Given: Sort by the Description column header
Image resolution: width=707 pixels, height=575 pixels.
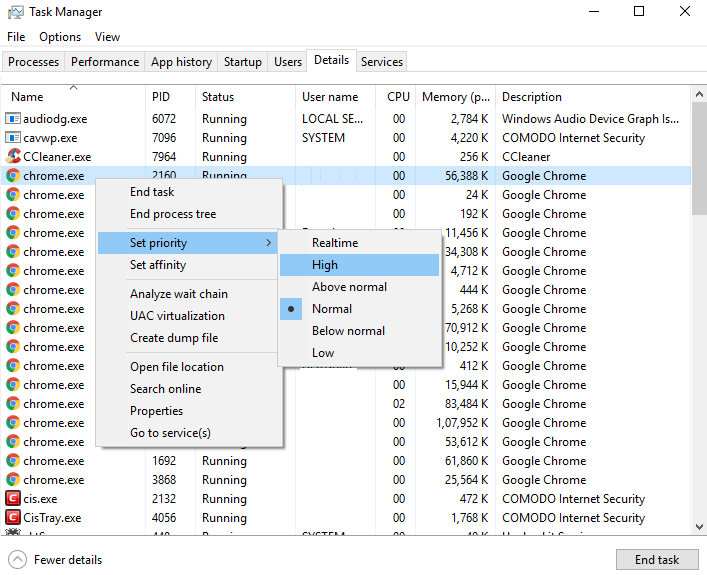Looking at the screenshot, I should [x=593, y=97].
